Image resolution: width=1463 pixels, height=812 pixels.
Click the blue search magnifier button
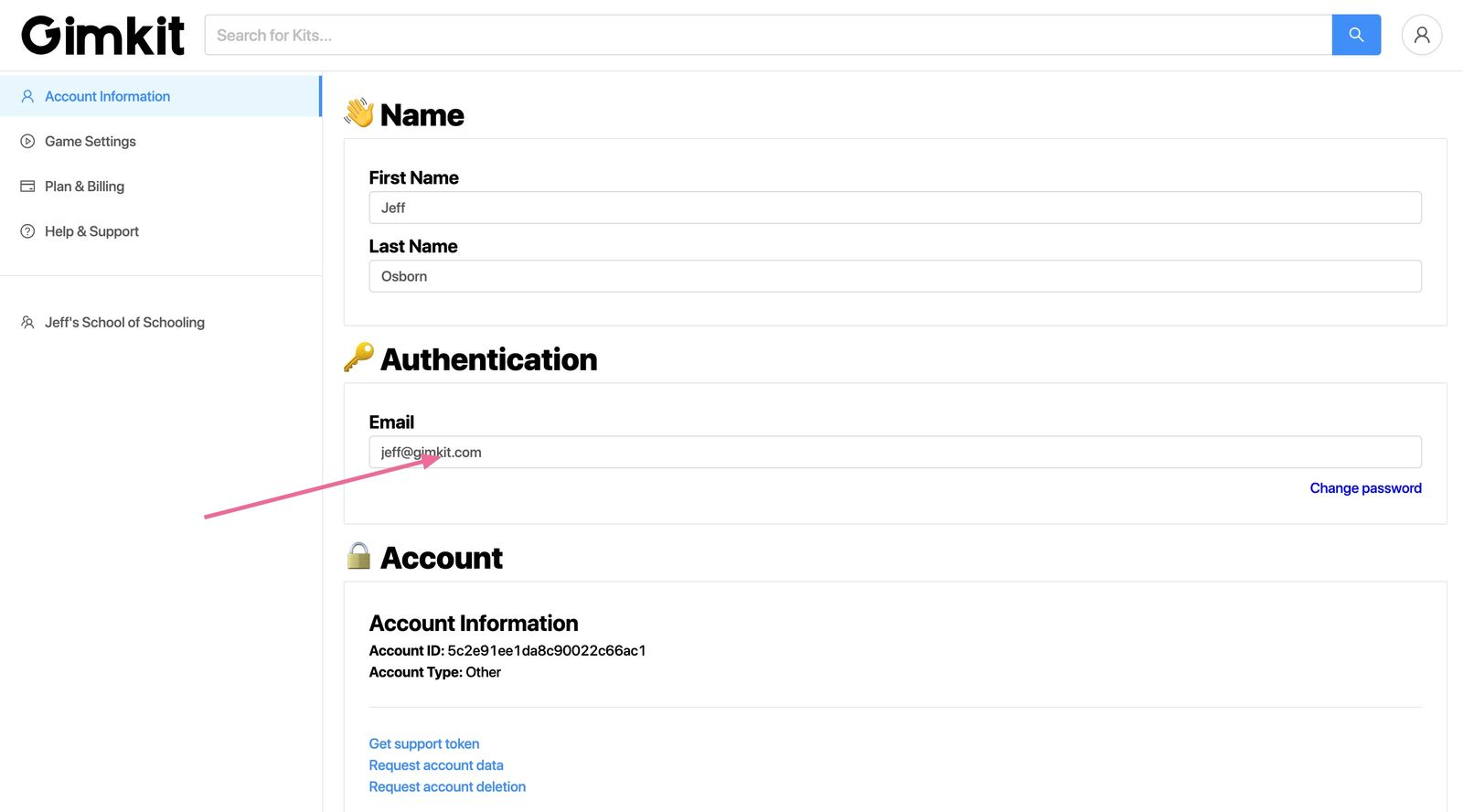[1356, 35]
